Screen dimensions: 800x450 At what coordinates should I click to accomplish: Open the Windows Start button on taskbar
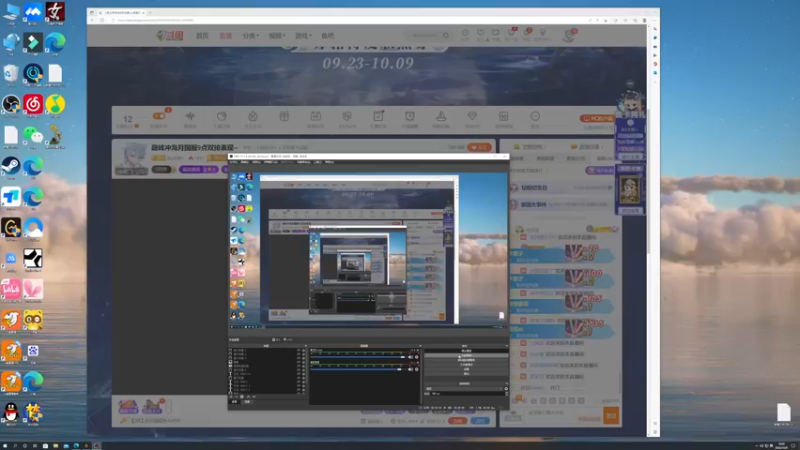click(x=5, y=445)
